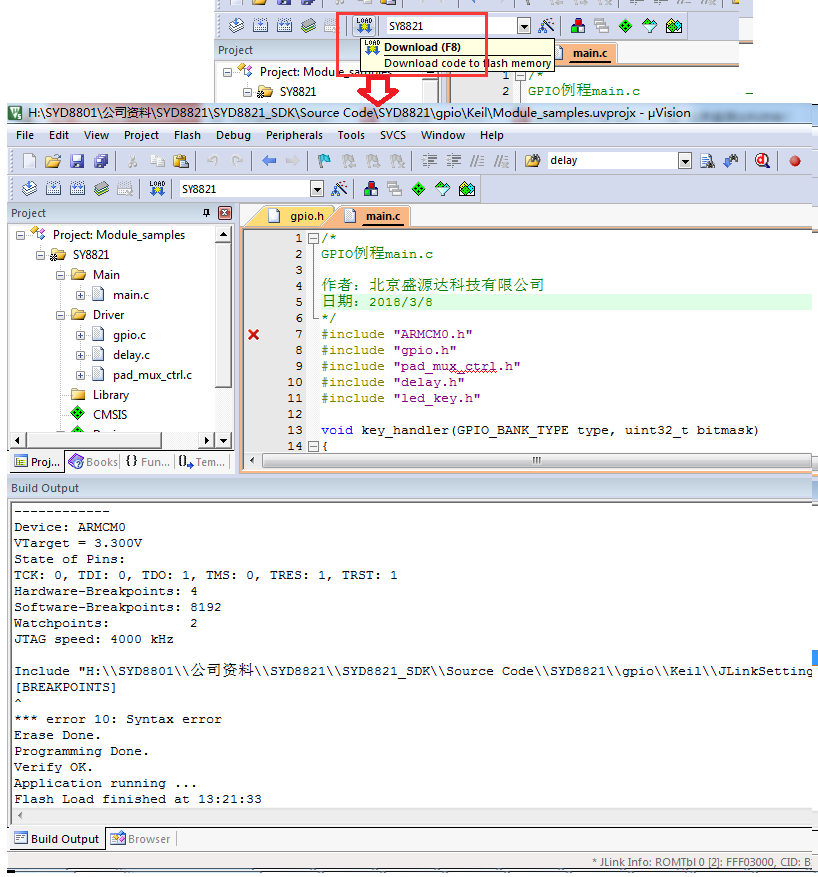Expand pad_mux_ctrl.c node in project tree
Viewport: 818px width, 877px height.
pyautogui.click(x=81, y=375)
